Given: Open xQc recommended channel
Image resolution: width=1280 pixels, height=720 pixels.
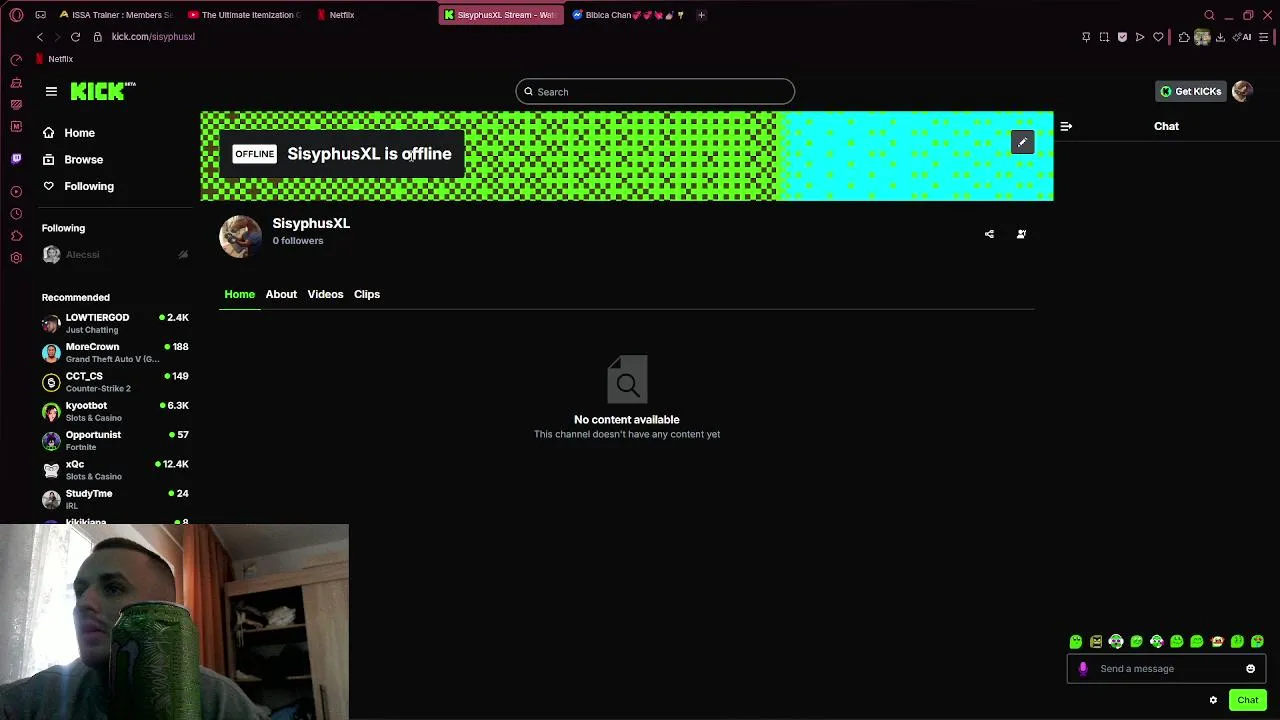Looking at the screenshot, I should click(115, 470).
